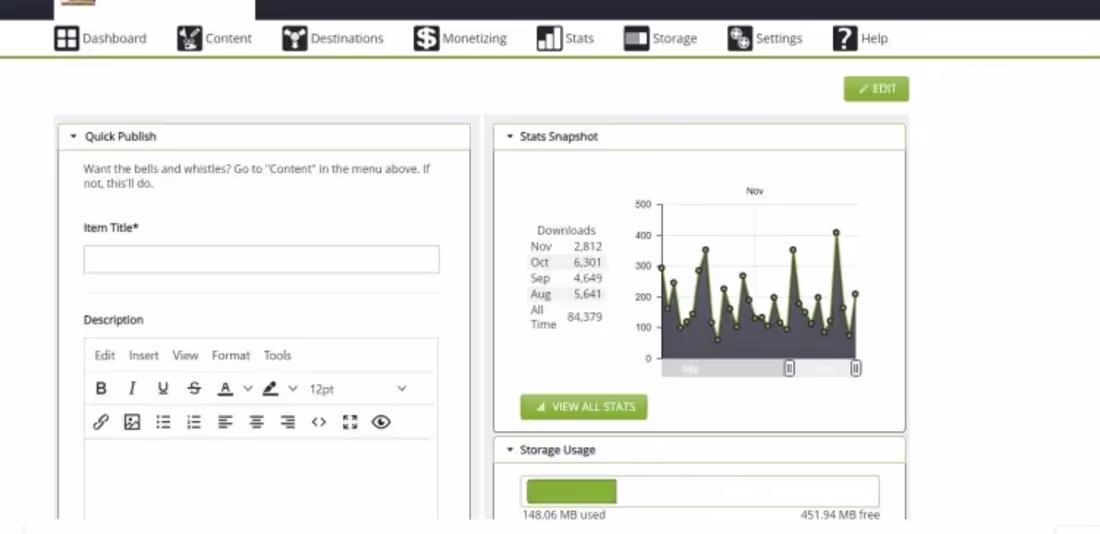1100x534 pixels.
Task: Center align description text
Action: 257,422
